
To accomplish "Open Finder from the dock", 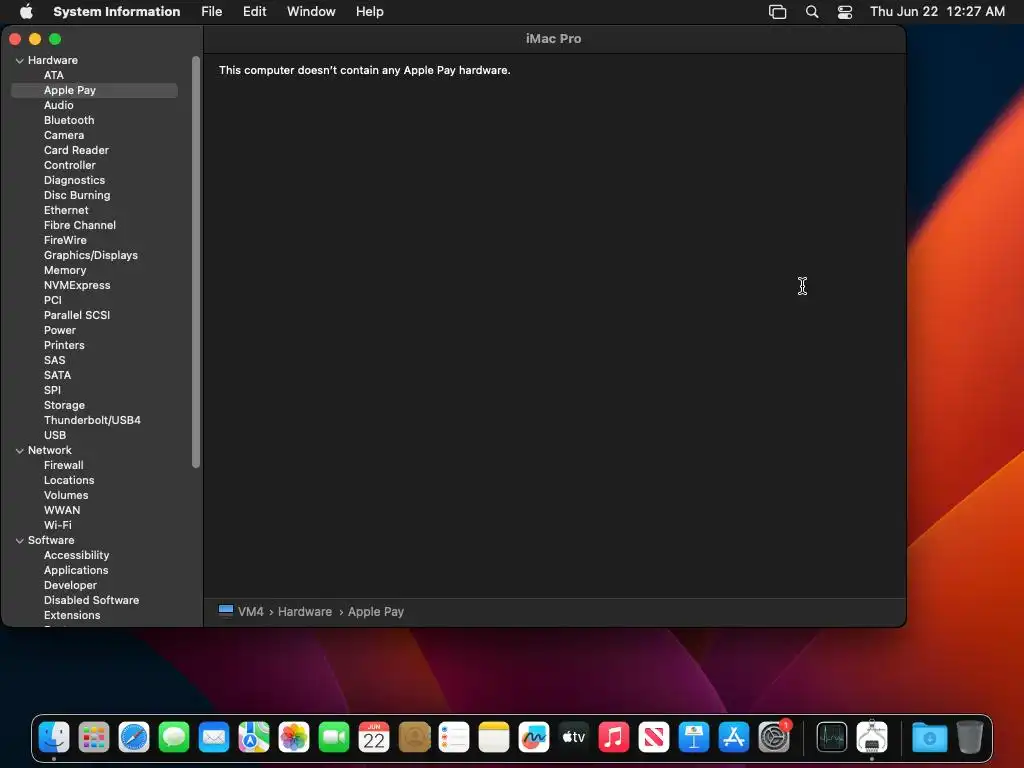I will pos(54,737).
